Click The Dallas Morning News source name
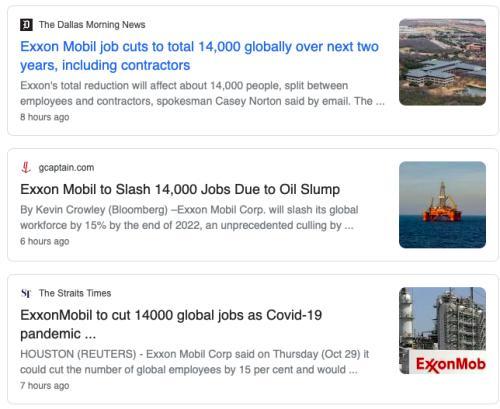This screenshot has width=500, height=409. (x=92, y=25)
